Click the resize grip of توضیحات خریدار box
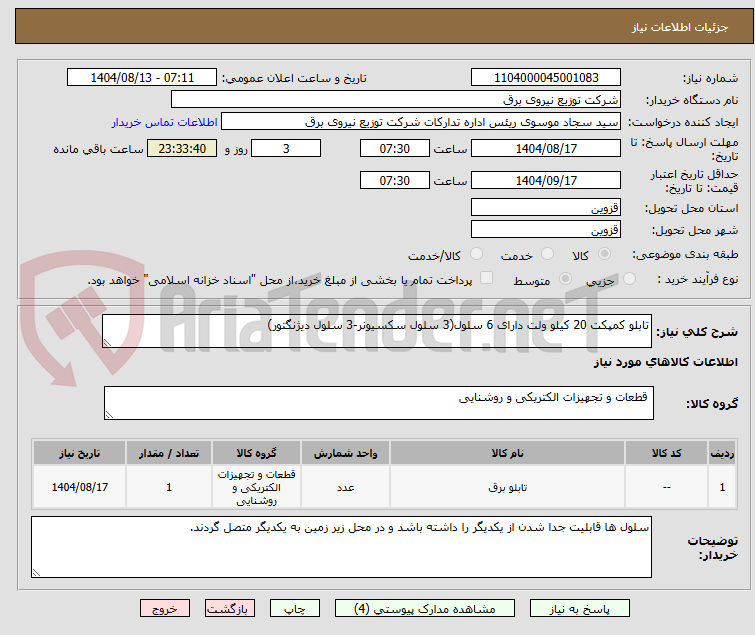Viewport: 755px width, 635px height. 37,572
